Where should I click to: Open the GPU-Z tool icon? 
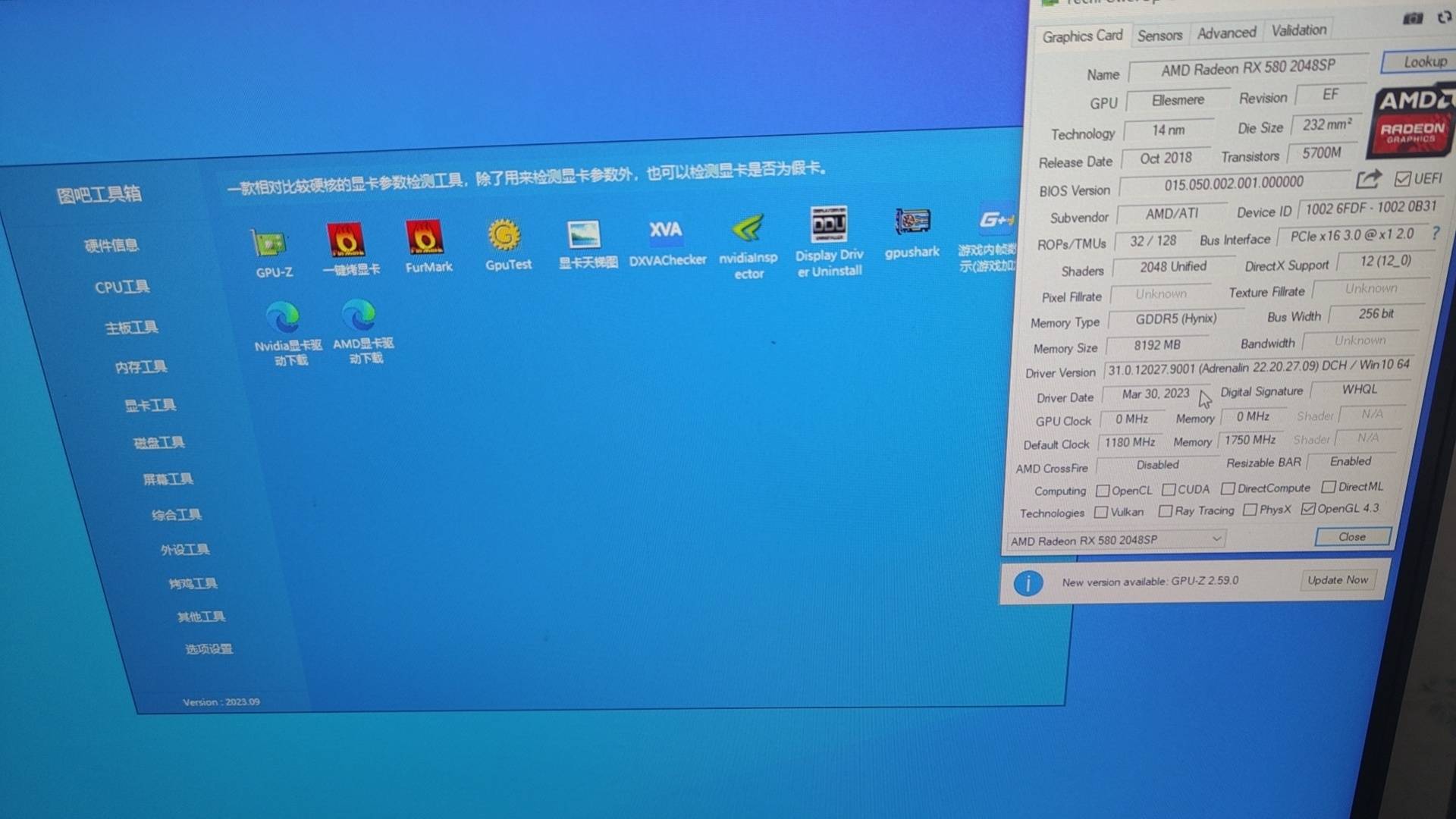[x=271, y=244]
